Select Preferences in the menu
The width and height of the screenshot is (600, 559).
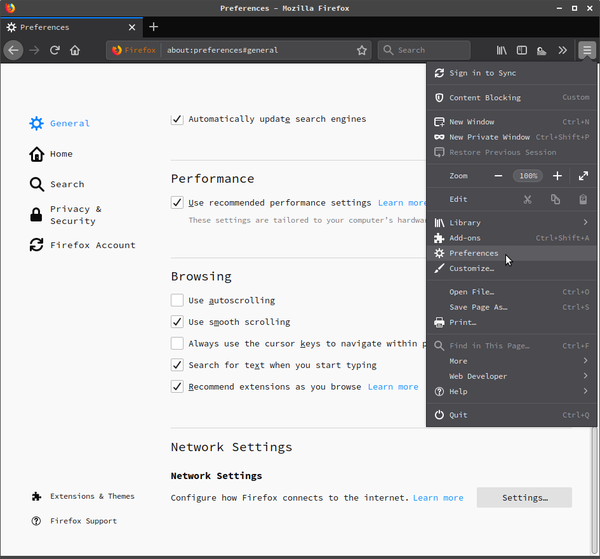[x=512, y=253]
